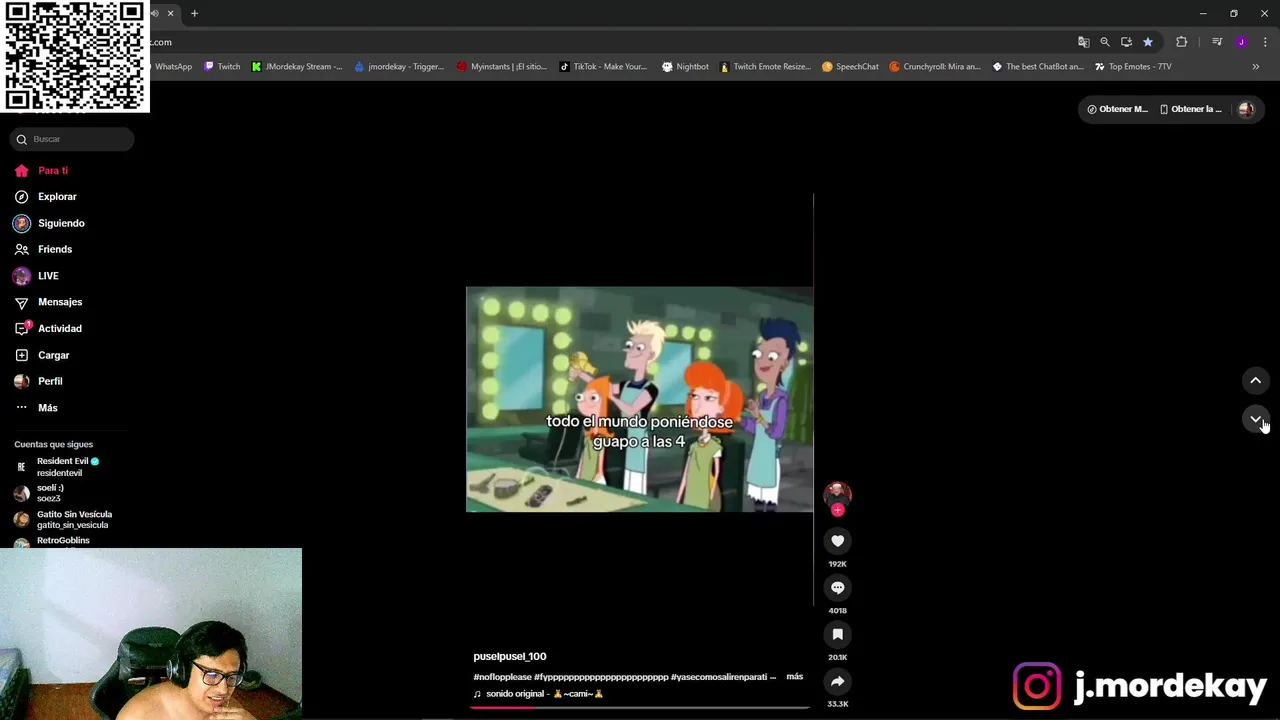Image resolution: width=1280 pixels, height=720 pixels.
Task: Go to the next video with down chevron
Action: [1255, 419]
